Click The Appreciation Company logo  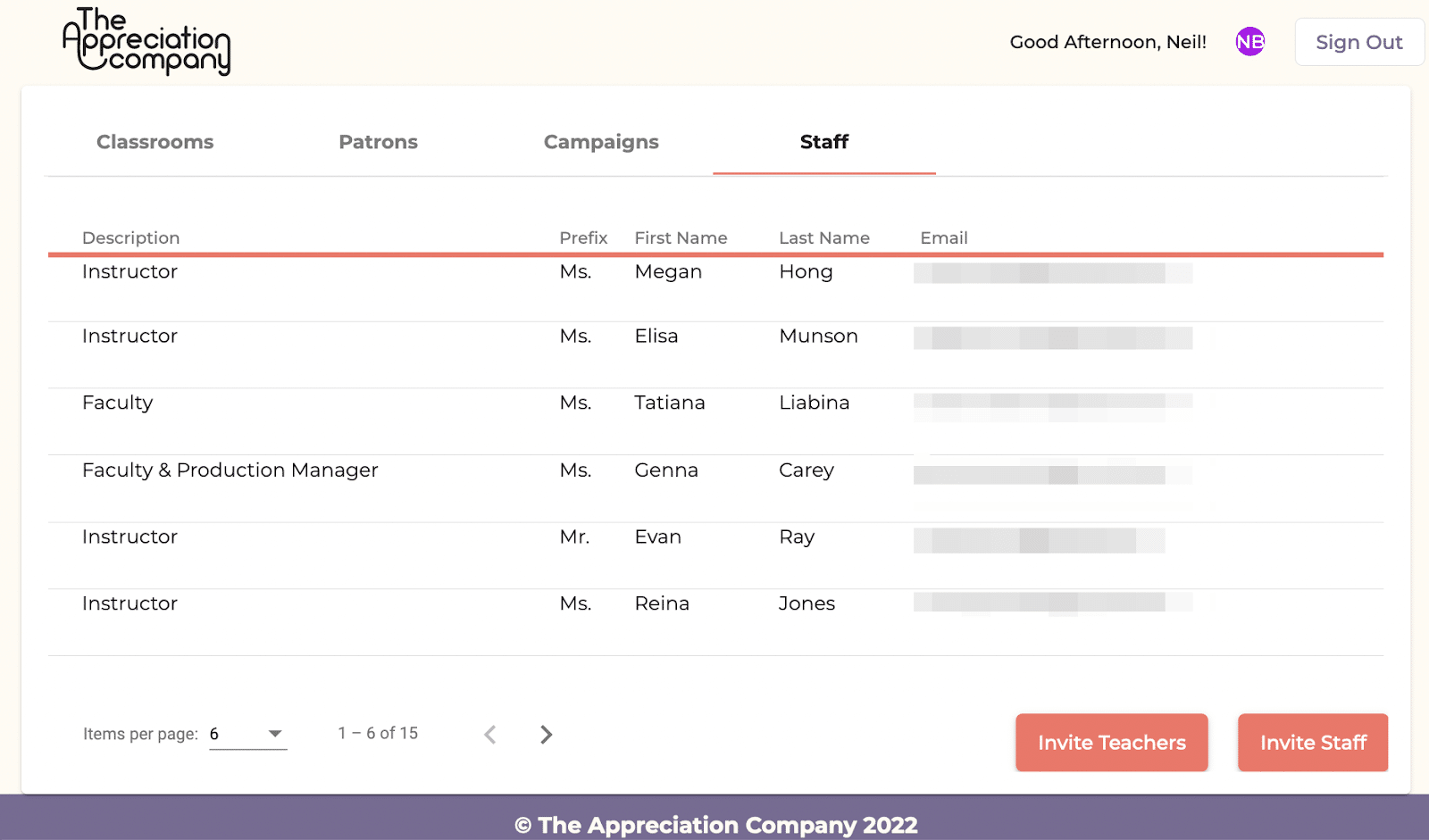click(146, 41)
